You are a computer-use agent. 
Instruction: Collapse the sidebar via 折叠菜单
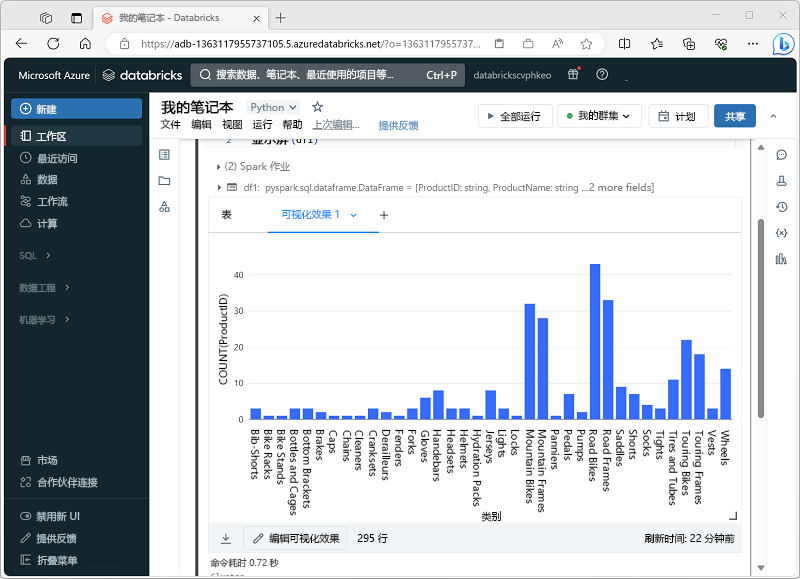click(48, 560)
